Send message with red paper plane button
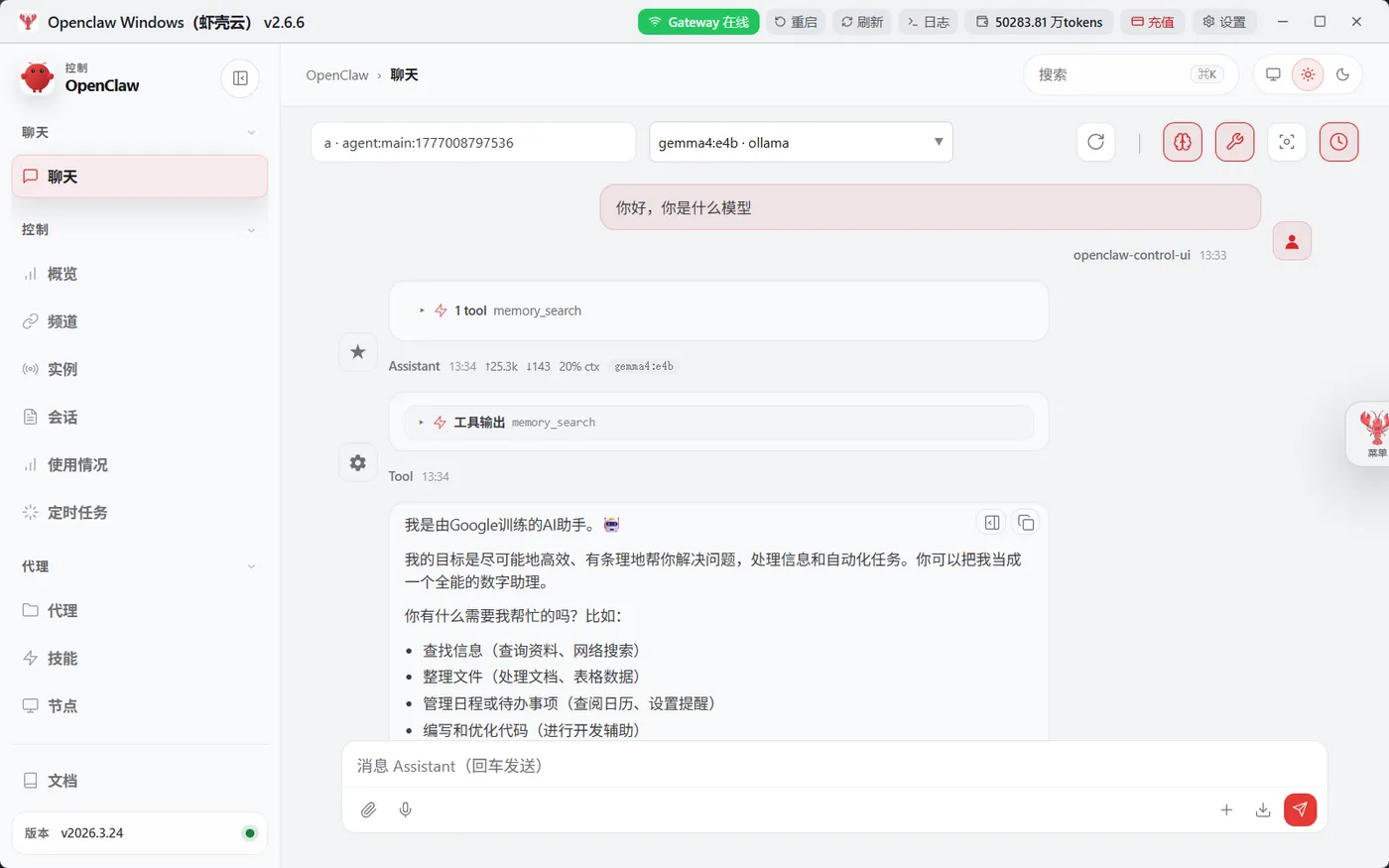 click(1300, 809)
